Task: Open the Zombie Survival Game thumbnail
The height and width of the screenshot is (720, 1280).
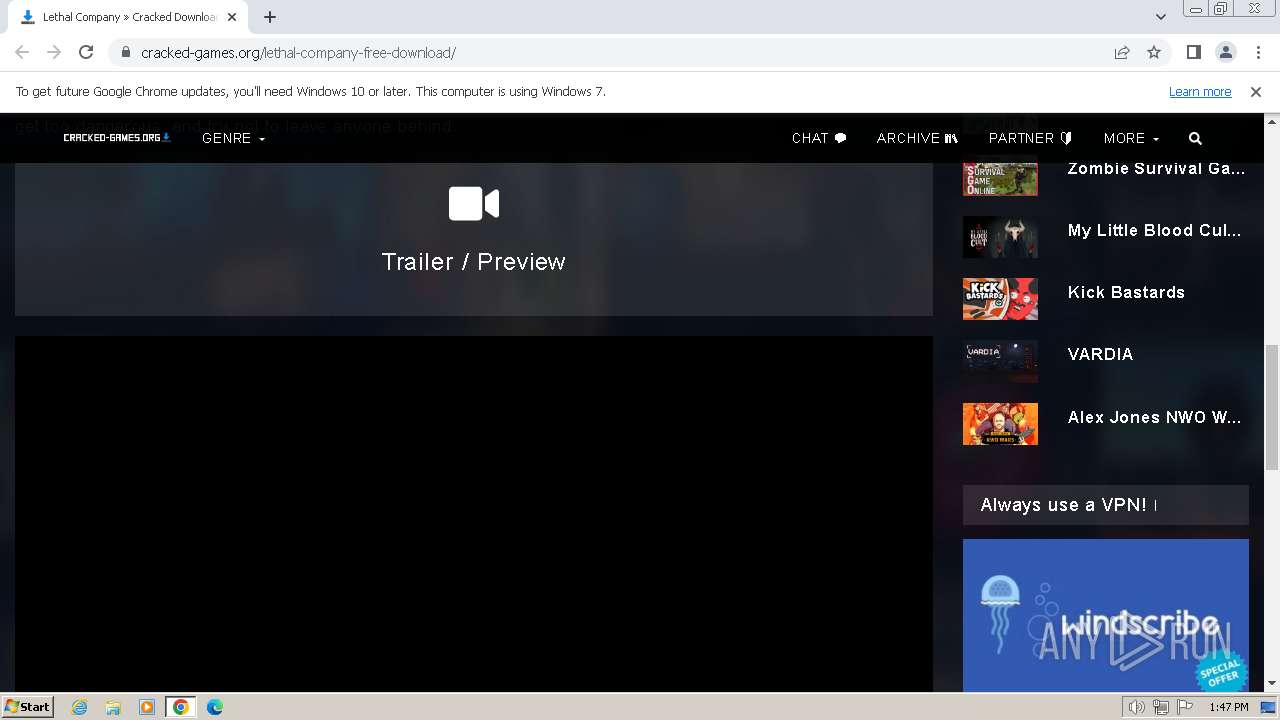Action: click(1000, 177)
